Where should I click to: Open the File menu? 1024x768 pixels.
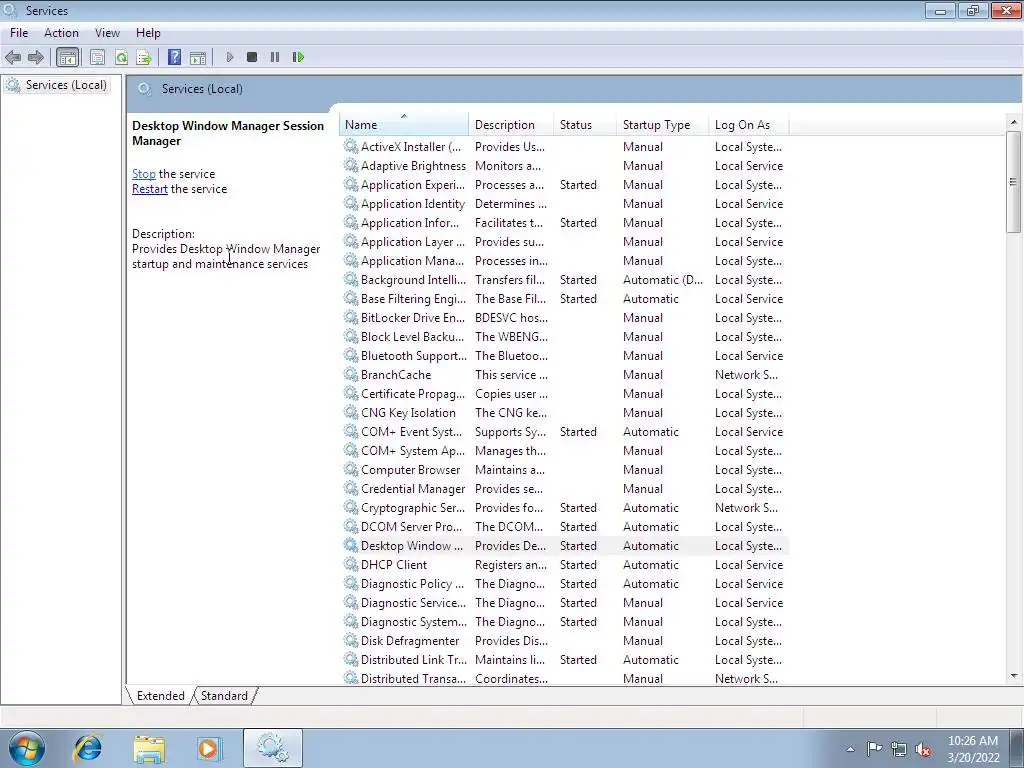pos(19,33)
